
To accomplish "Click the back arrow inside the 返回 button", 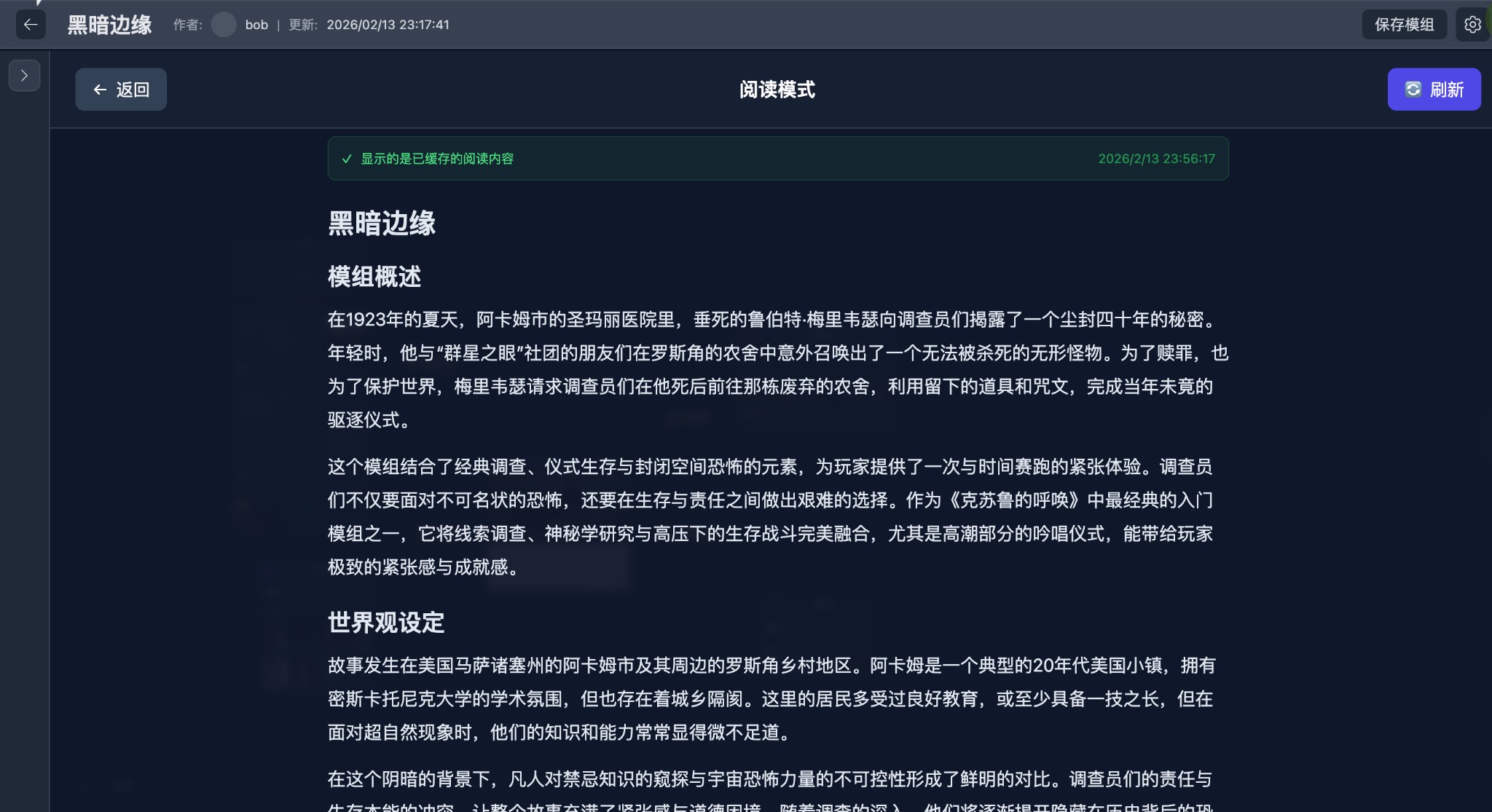I will (100, 89).
